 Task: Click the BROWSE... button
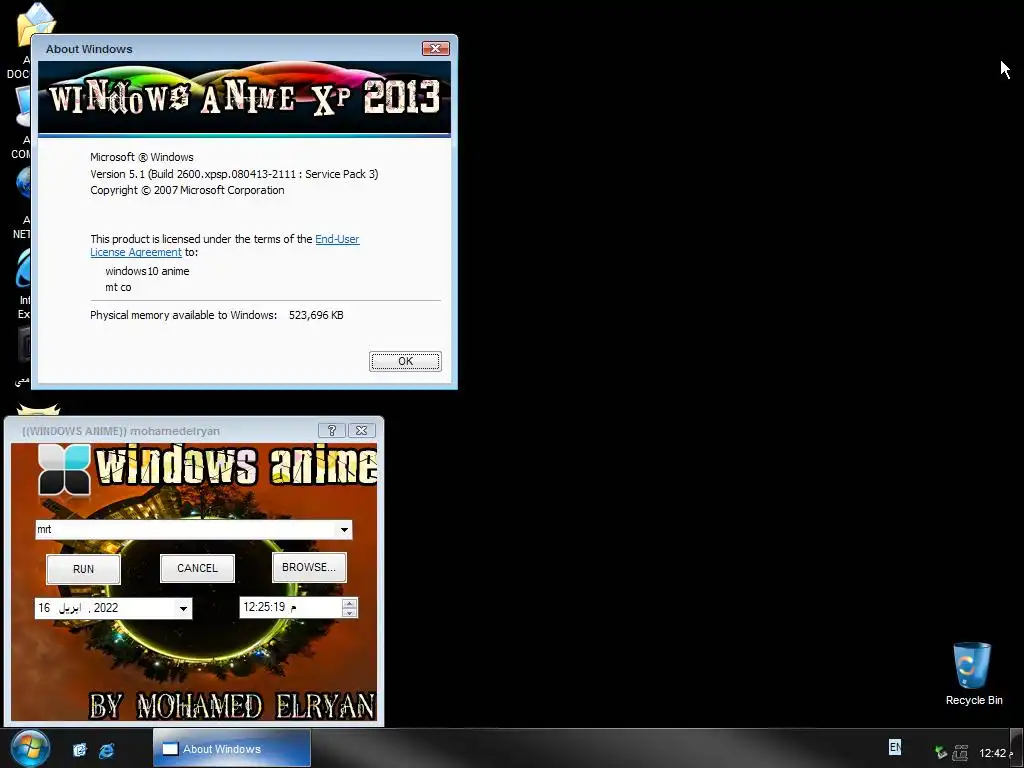309,567
